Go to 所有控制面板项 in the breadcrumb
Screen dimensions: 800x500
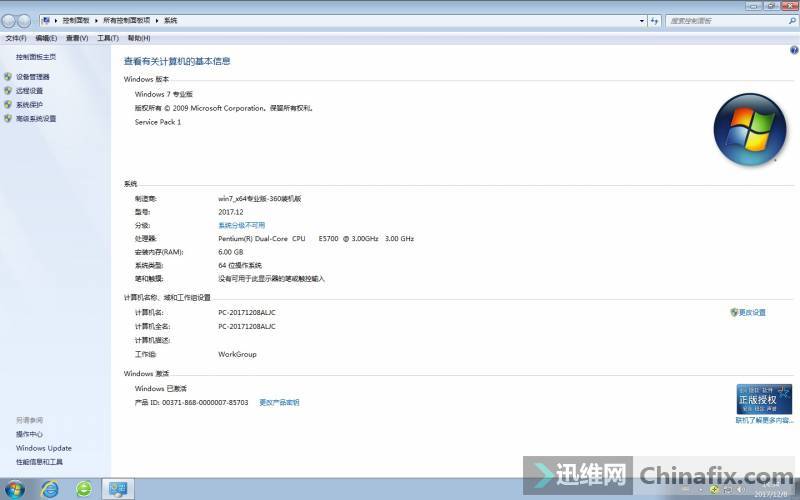coord(127,20)
